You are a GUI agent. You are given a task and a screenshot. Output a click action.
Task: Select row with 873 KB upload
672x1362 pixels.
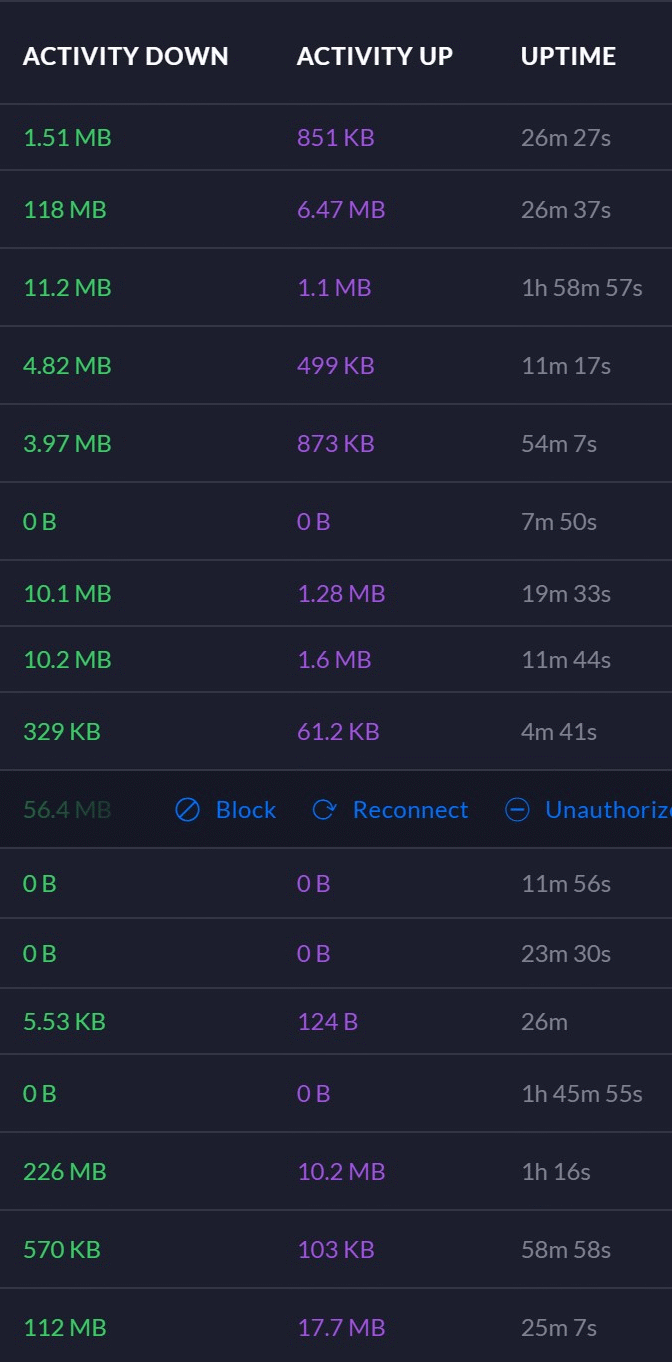pyautogui.click(x=336, y=444)
